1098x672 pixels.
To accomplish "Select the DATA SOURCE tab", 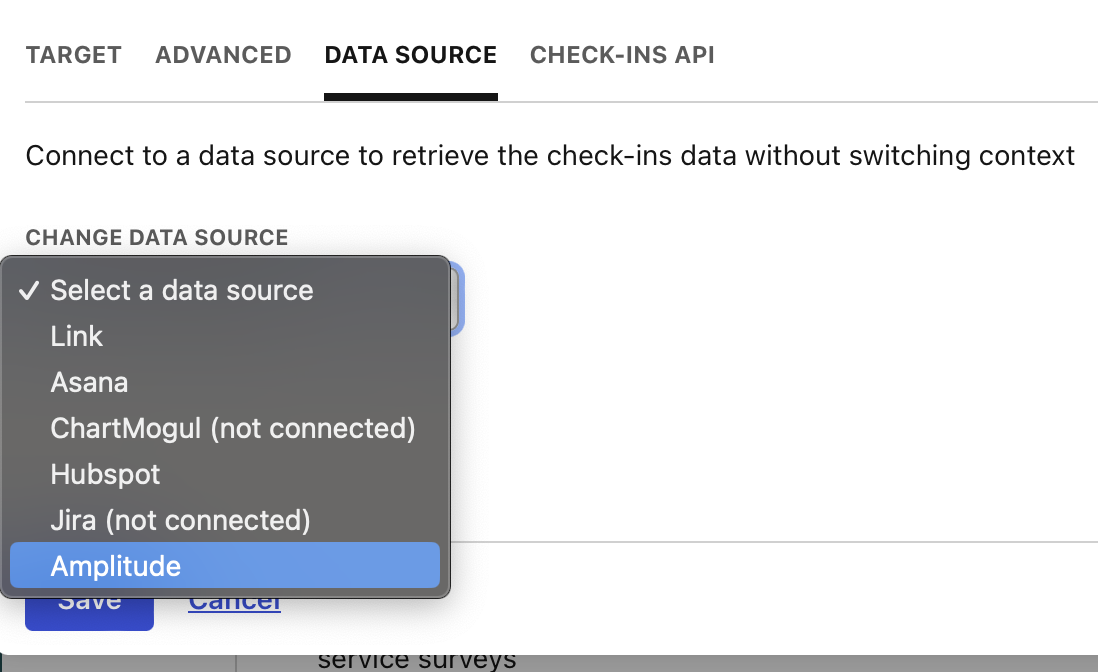I will tap(410, 55).
